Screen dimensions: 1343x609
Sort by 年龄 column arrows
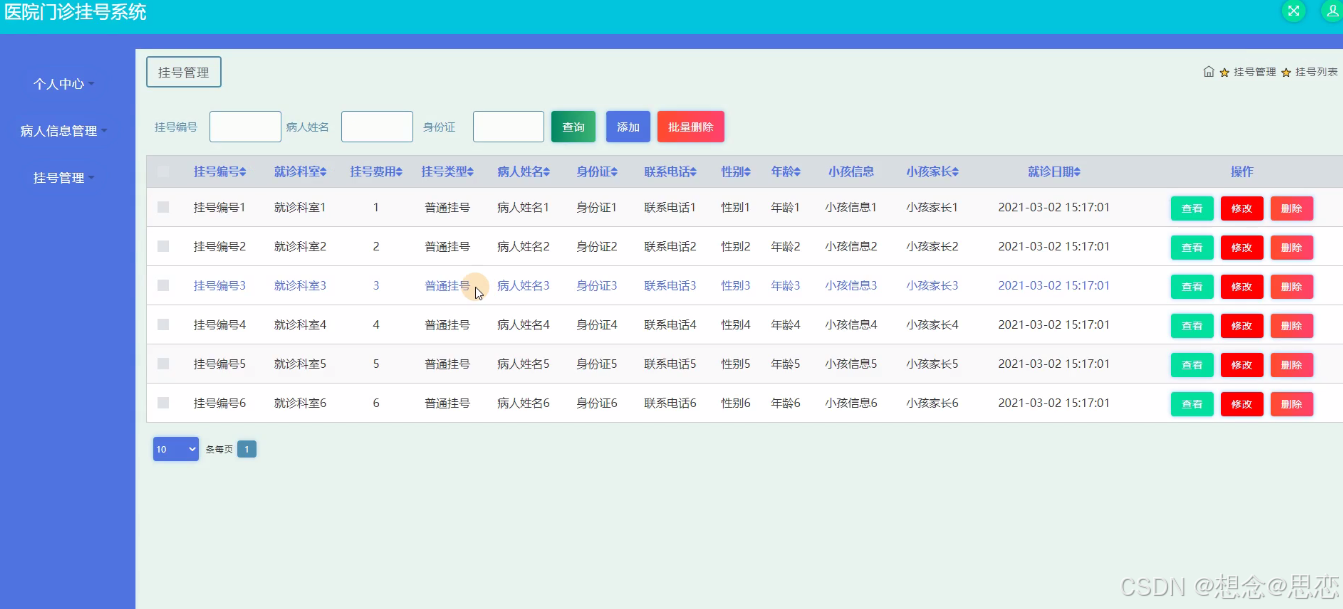(x=798, y=172)
